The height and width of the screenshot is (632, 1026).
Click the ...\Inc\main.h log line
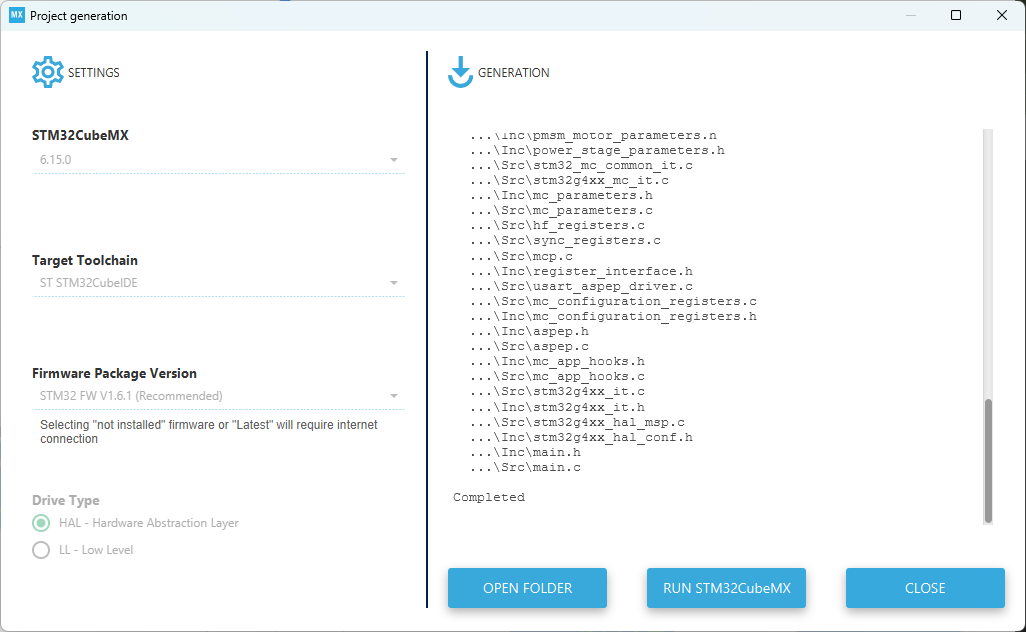point(525,452)
